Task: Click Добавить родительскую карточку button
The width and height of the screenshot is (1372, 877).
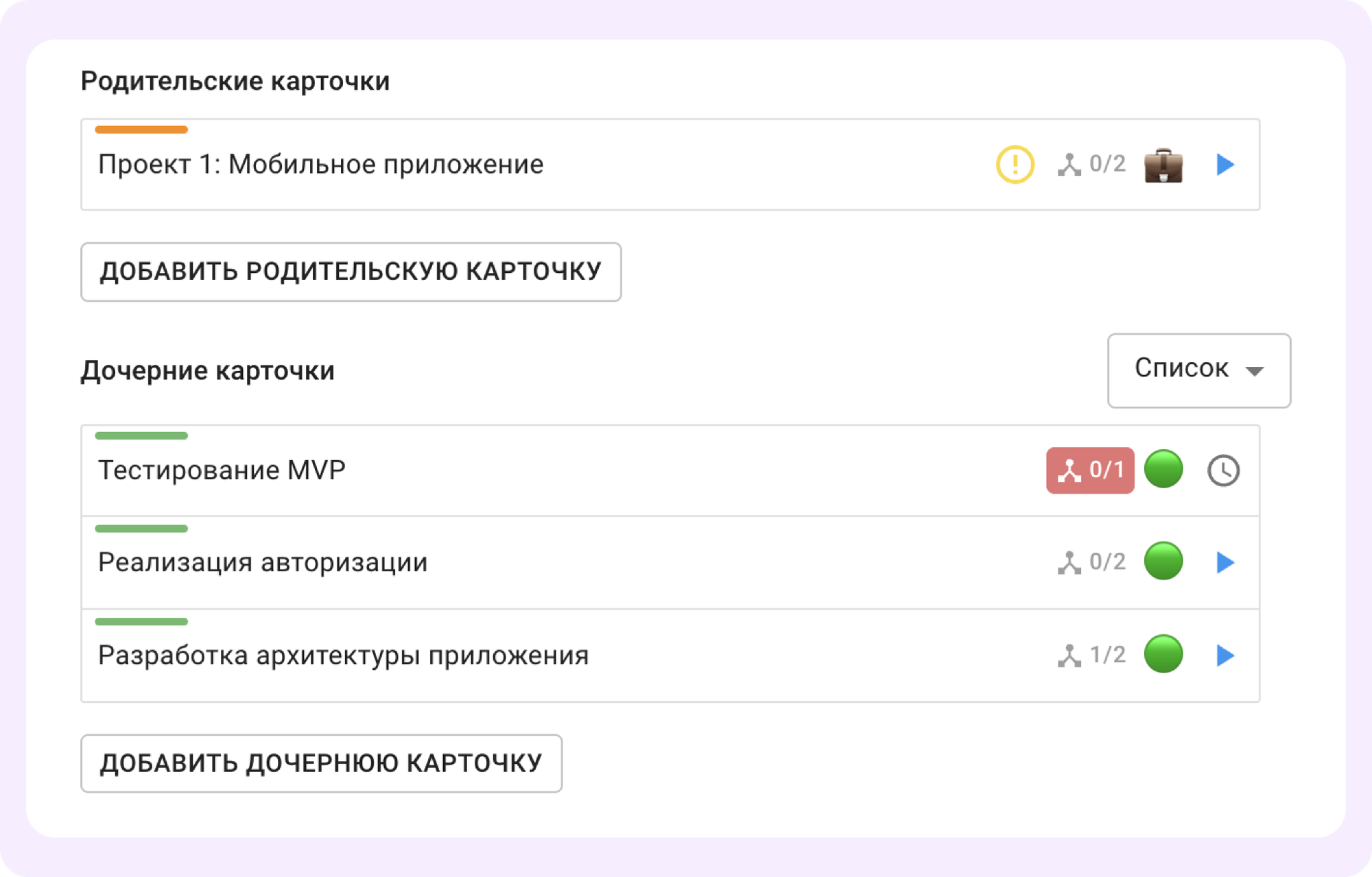Action: [351, 272]
